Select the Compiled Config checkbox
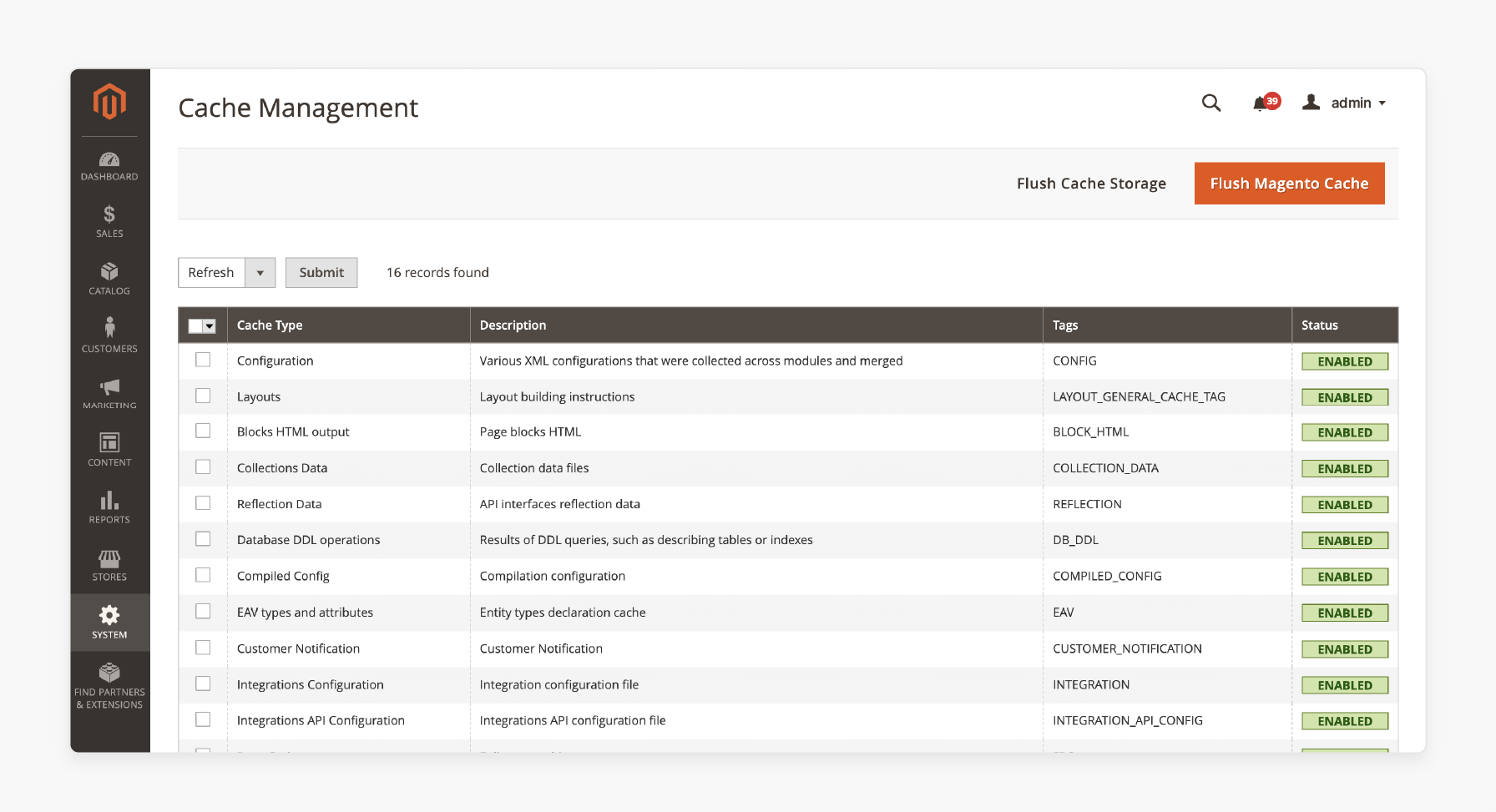The width and height of the screenshot is (1496, 812). (203, 574)
